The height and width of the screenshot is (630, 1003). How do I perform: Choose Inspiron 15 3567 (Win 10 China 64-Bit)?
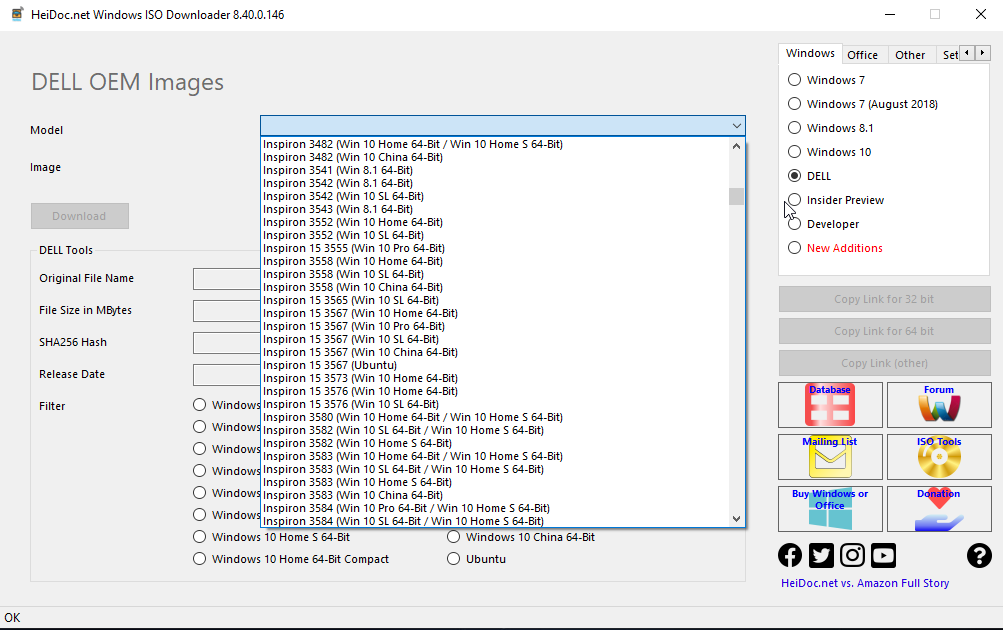(495, 352)
